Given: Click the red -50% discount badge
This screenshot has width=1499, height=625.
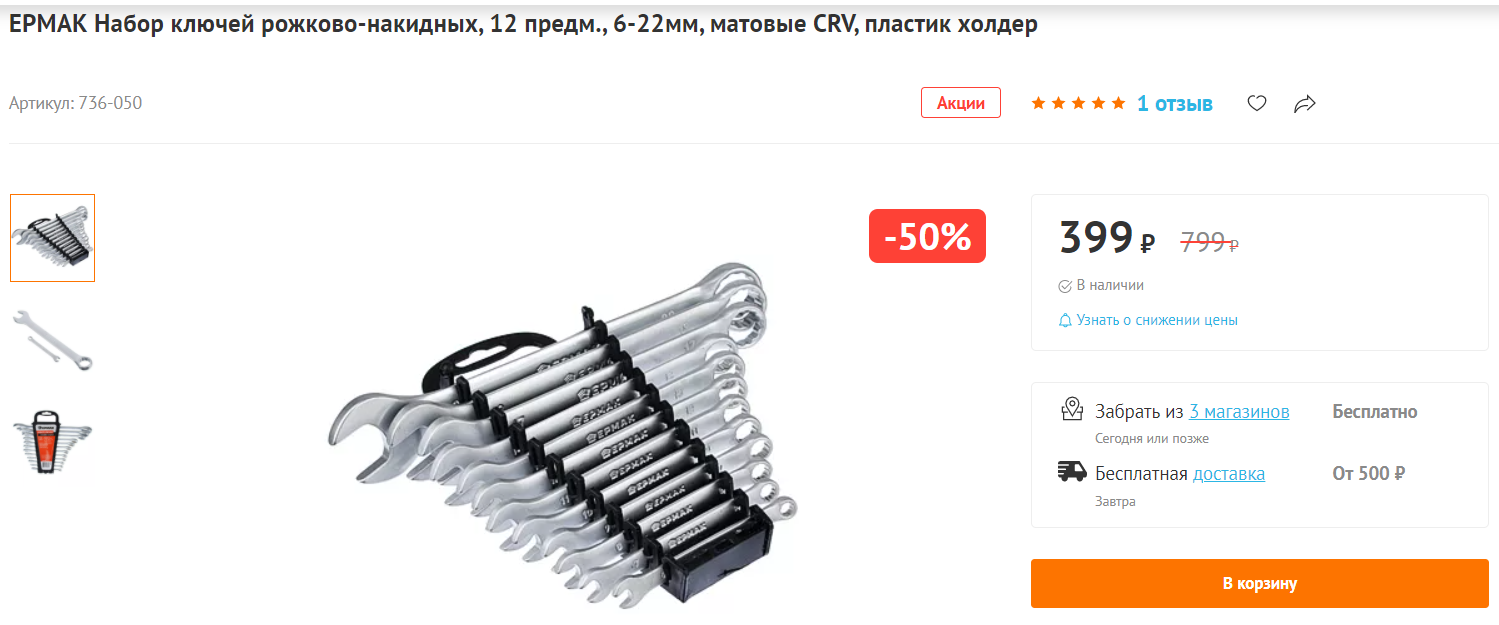Looking at the screenshot, I should click(x=927, y=236).
